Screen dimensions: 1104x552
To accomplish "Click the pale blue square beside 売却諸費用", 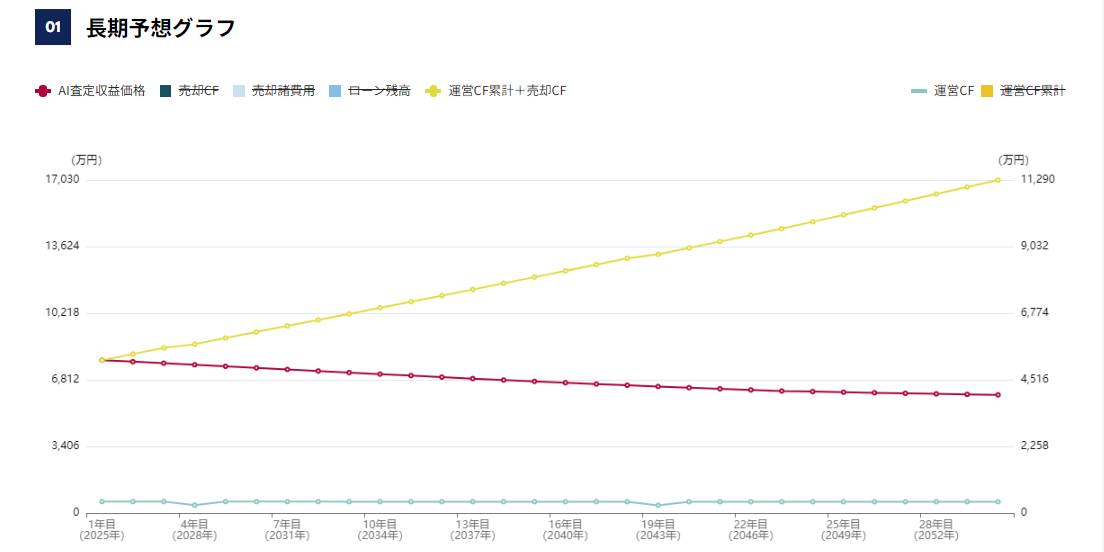I will (x=238, y=91).
